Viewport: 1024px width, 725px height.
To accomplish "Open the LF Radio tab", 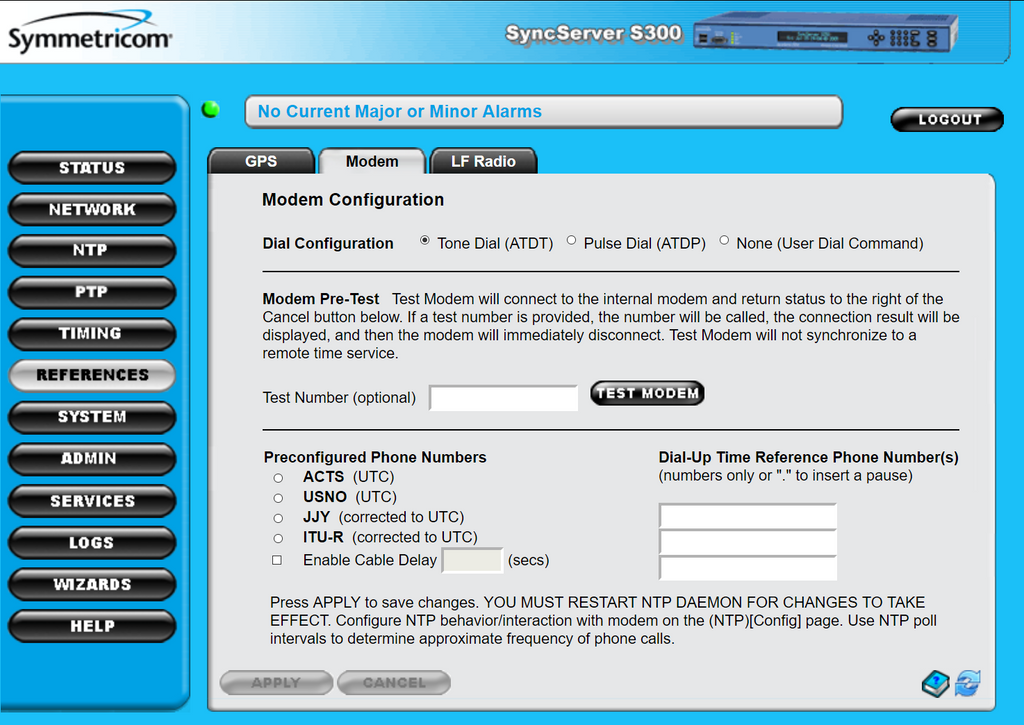I will coord(483,161).
